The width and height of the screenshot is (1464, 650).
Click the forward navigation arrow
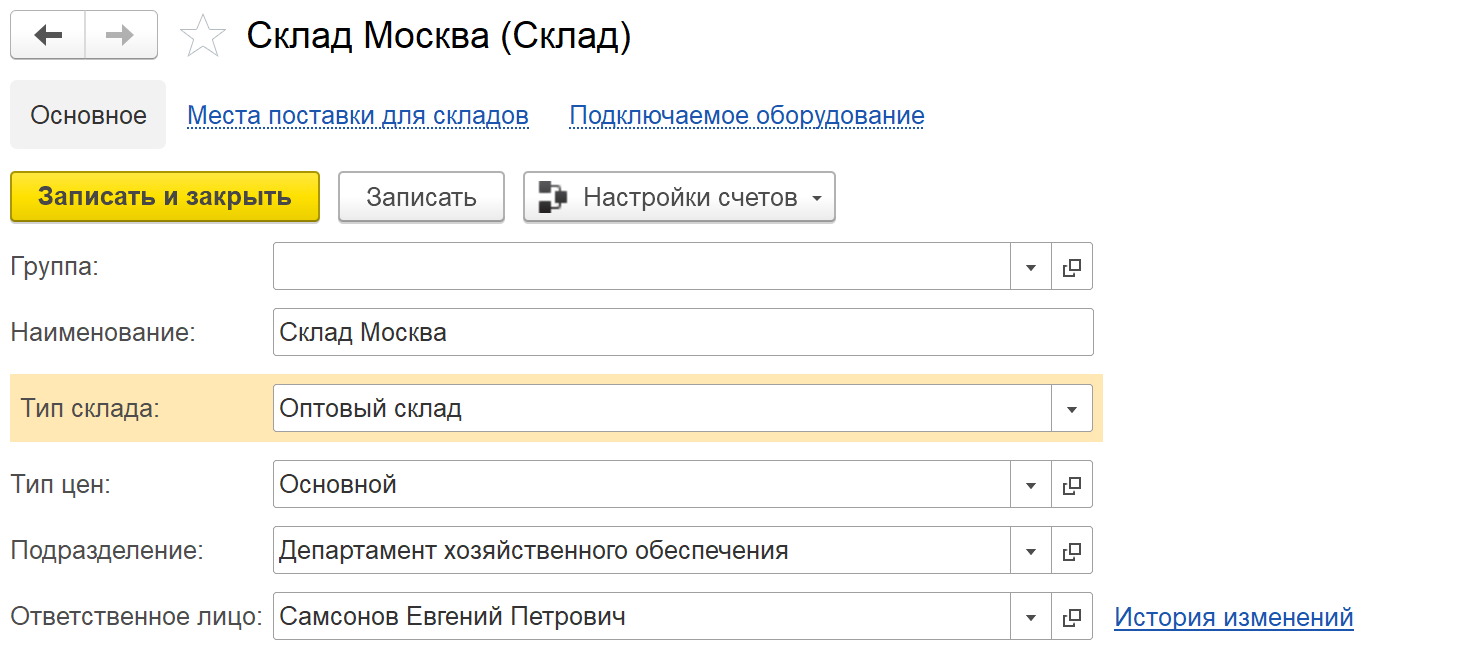(x=121, y=36)
